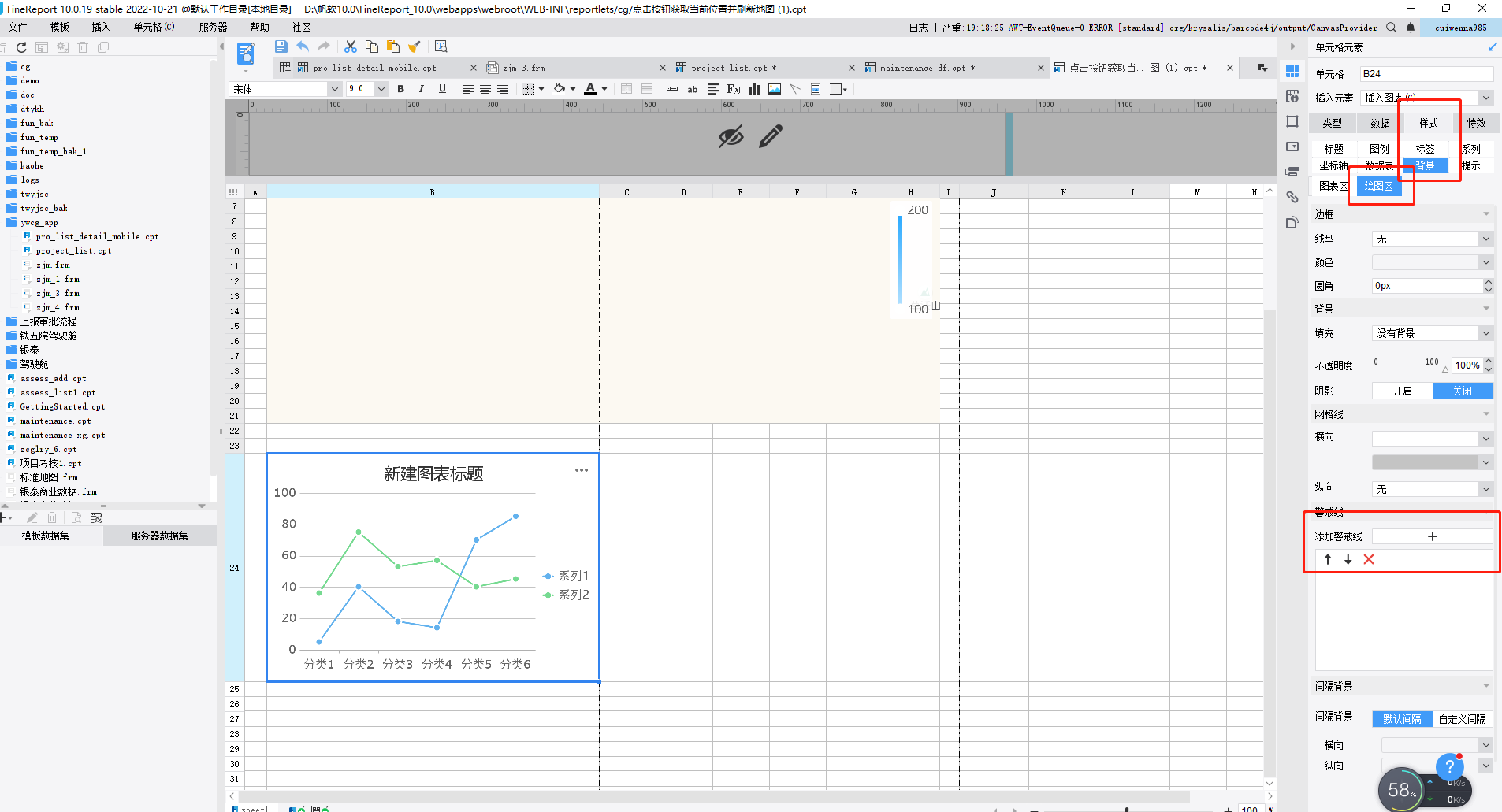
Task: Align text right in the cell
Action: [x=503, y=89]
